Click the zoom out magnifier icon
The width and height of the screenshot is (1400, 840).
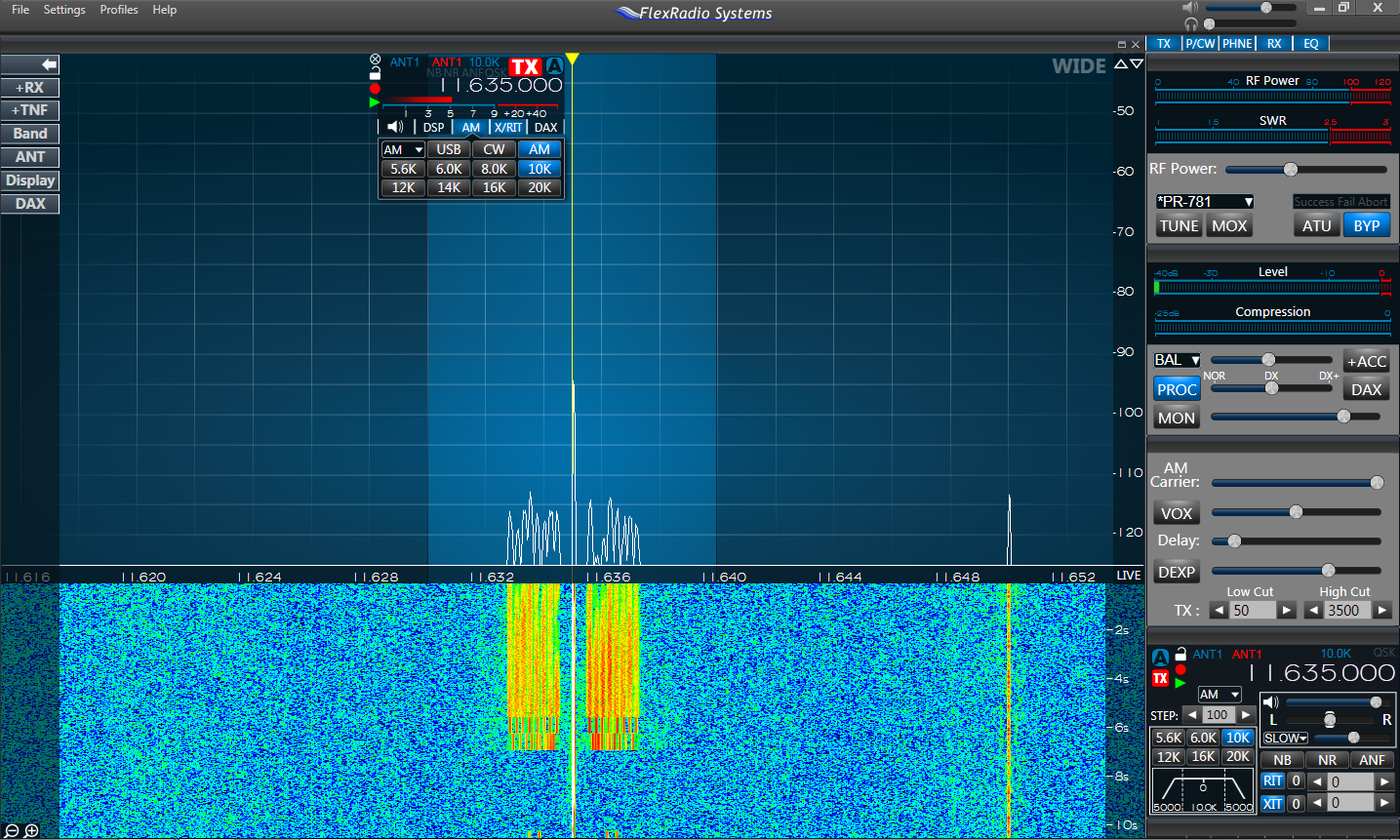12,830
